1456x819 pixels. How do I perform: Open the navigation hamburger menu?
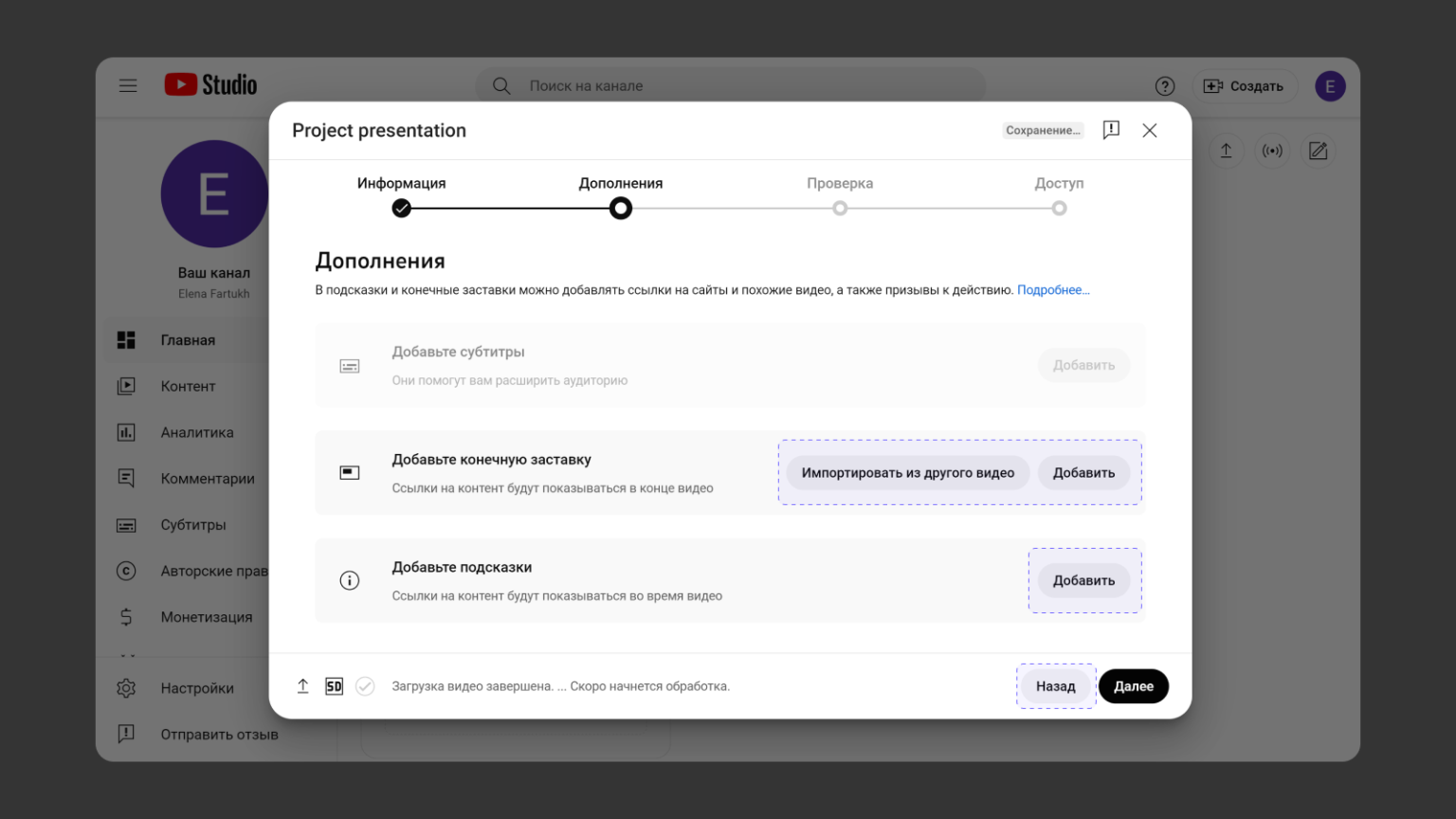tap(128, 85)
